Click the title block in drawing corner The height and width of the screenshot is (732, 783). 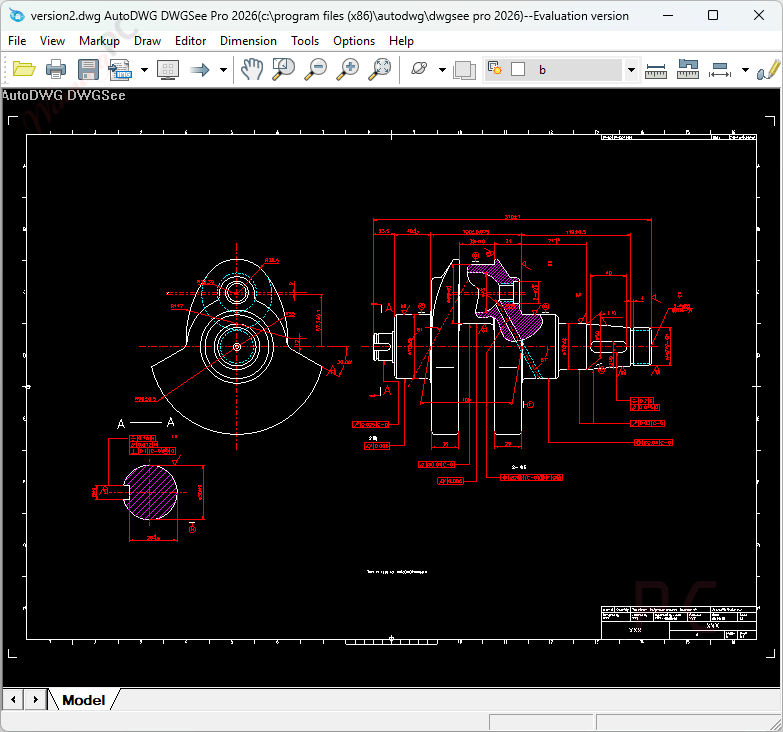[x=679, y=623]
